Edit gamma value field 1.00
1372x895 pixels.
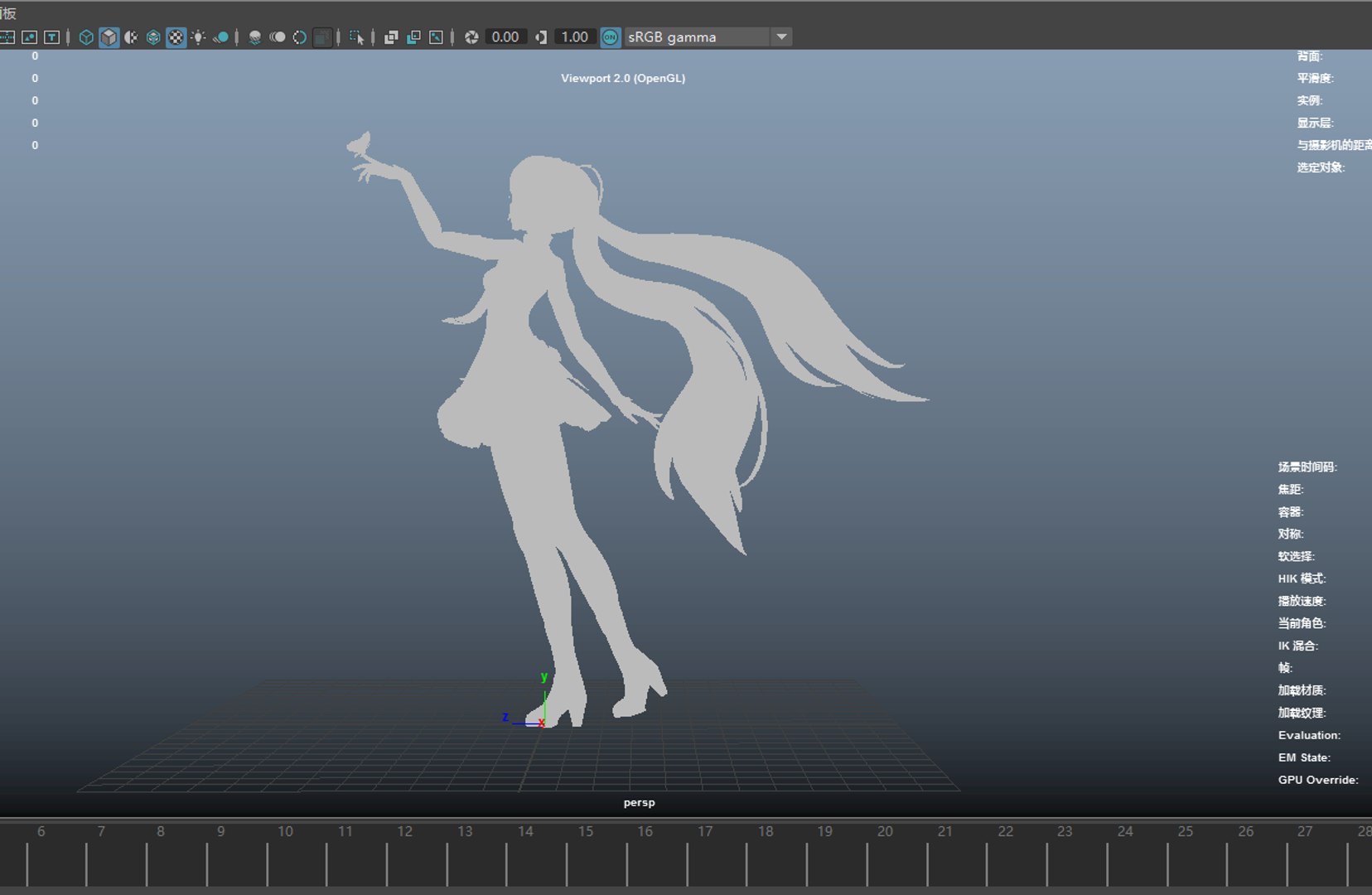[x=574, y=37]
